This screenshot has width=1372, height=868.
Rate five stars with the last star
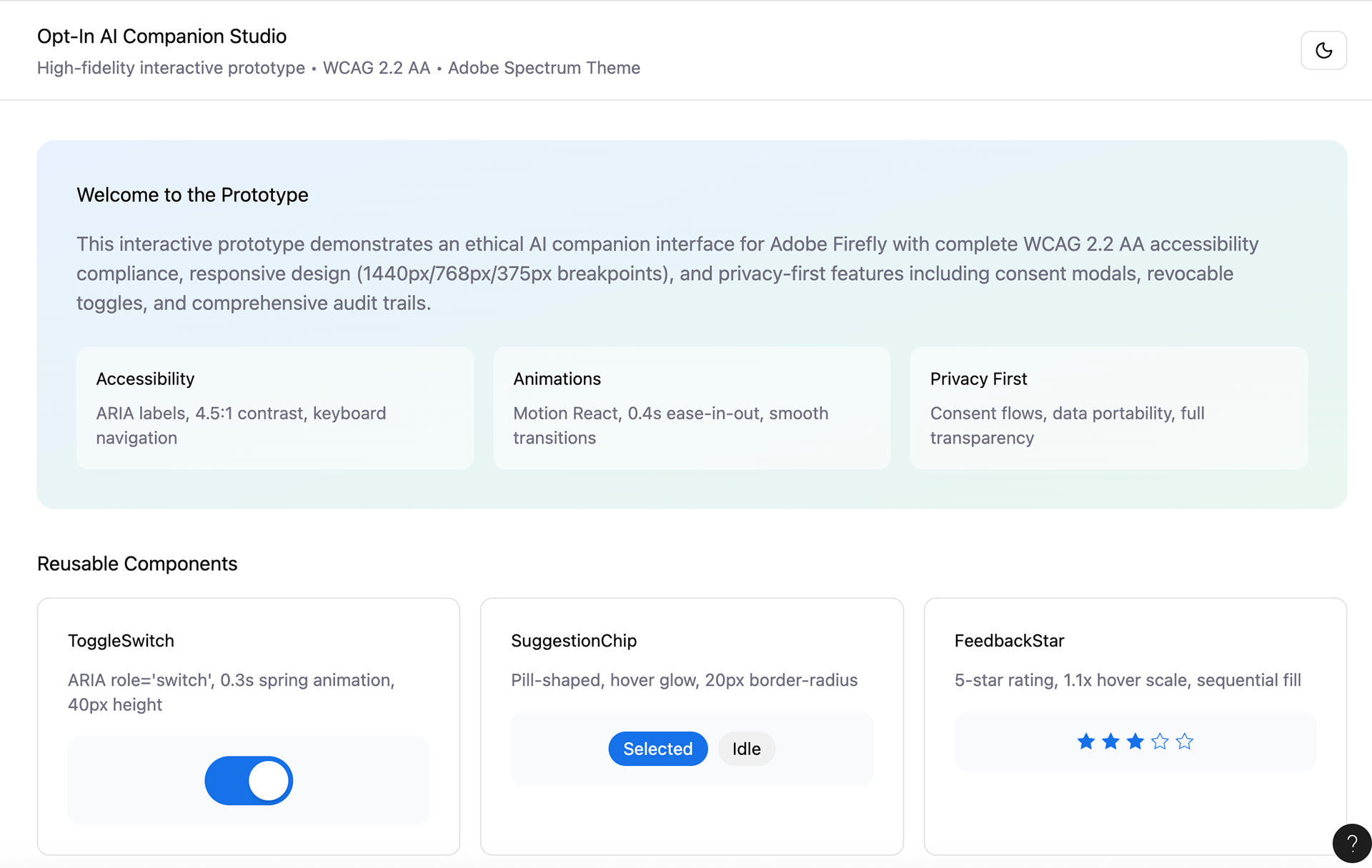(x=1184, y=742)
